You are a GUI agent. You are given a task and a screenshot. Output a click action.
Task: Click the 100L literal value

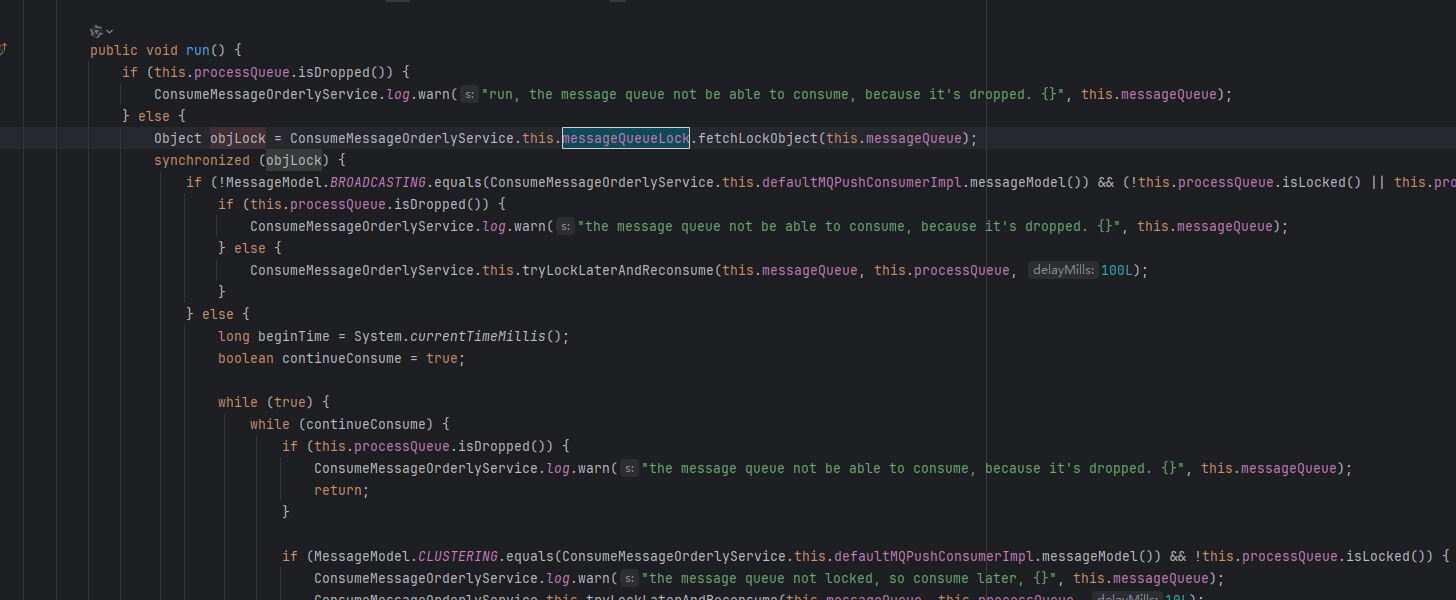[1117, 270]
